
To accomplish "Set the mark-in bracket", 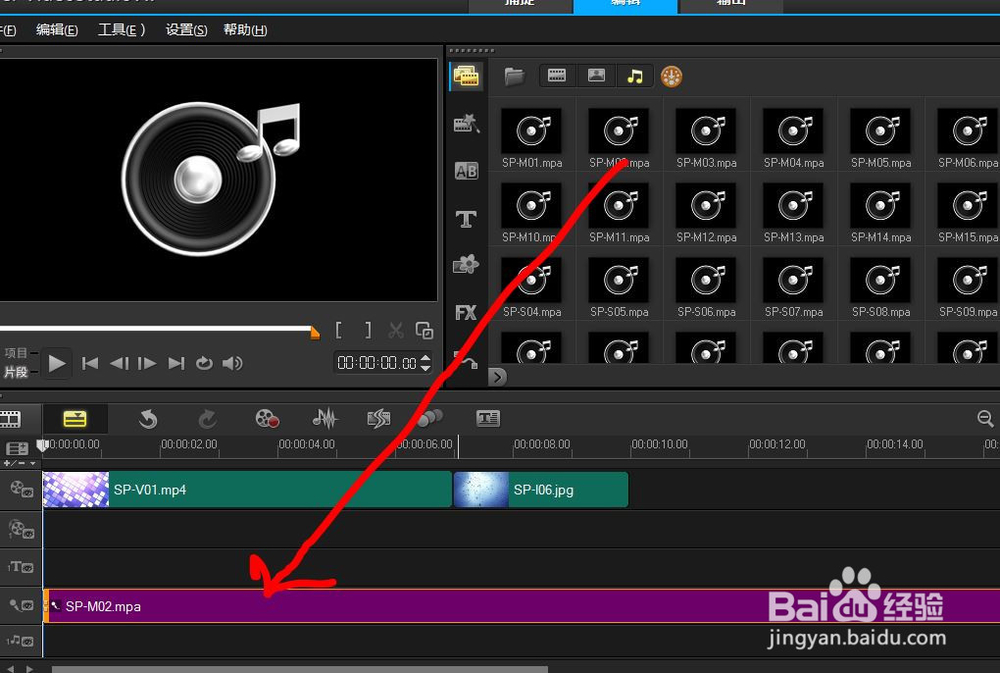I will click(339, 330).
